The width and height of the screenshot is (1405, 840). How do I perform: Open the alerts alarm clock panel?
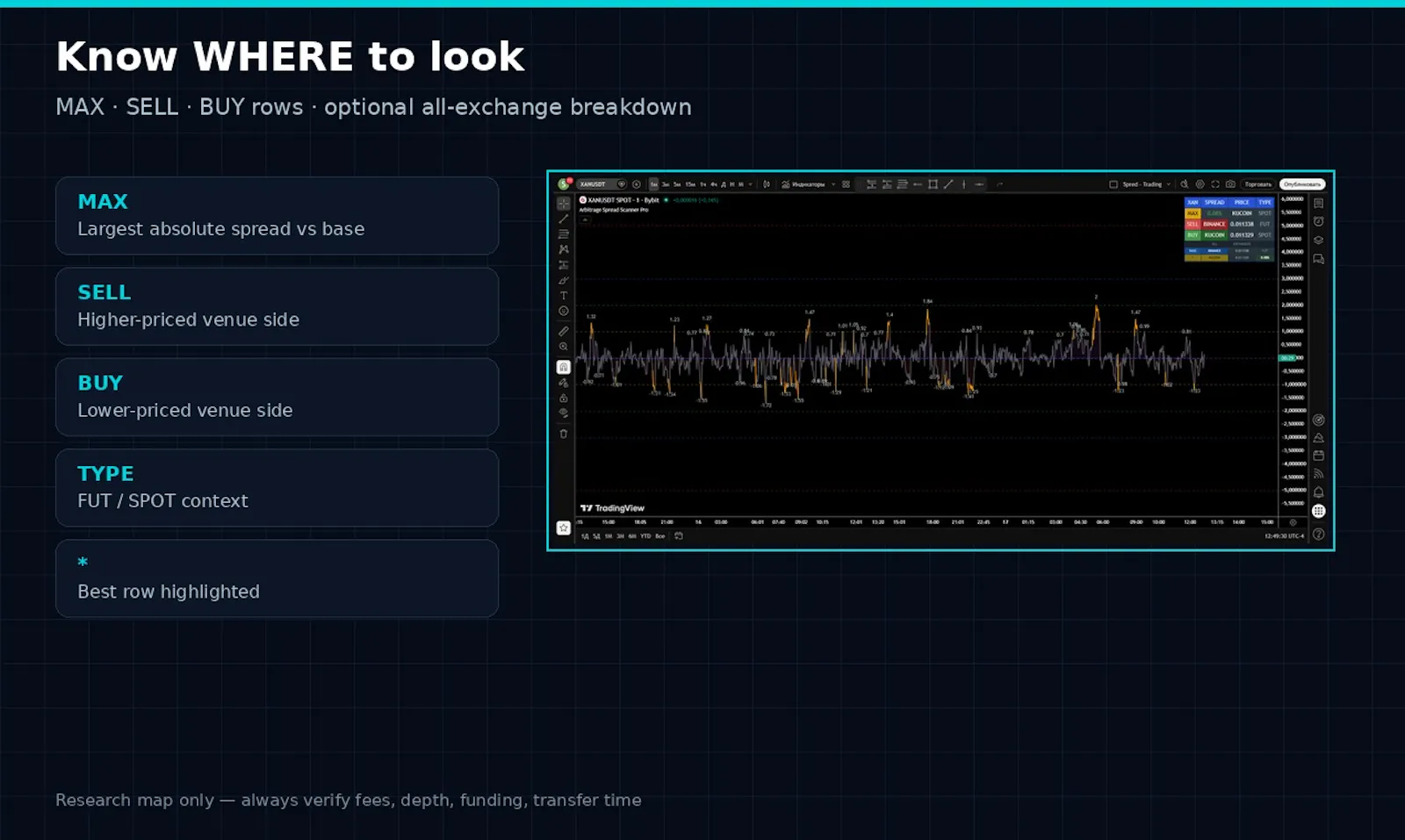click(1318, 221)
